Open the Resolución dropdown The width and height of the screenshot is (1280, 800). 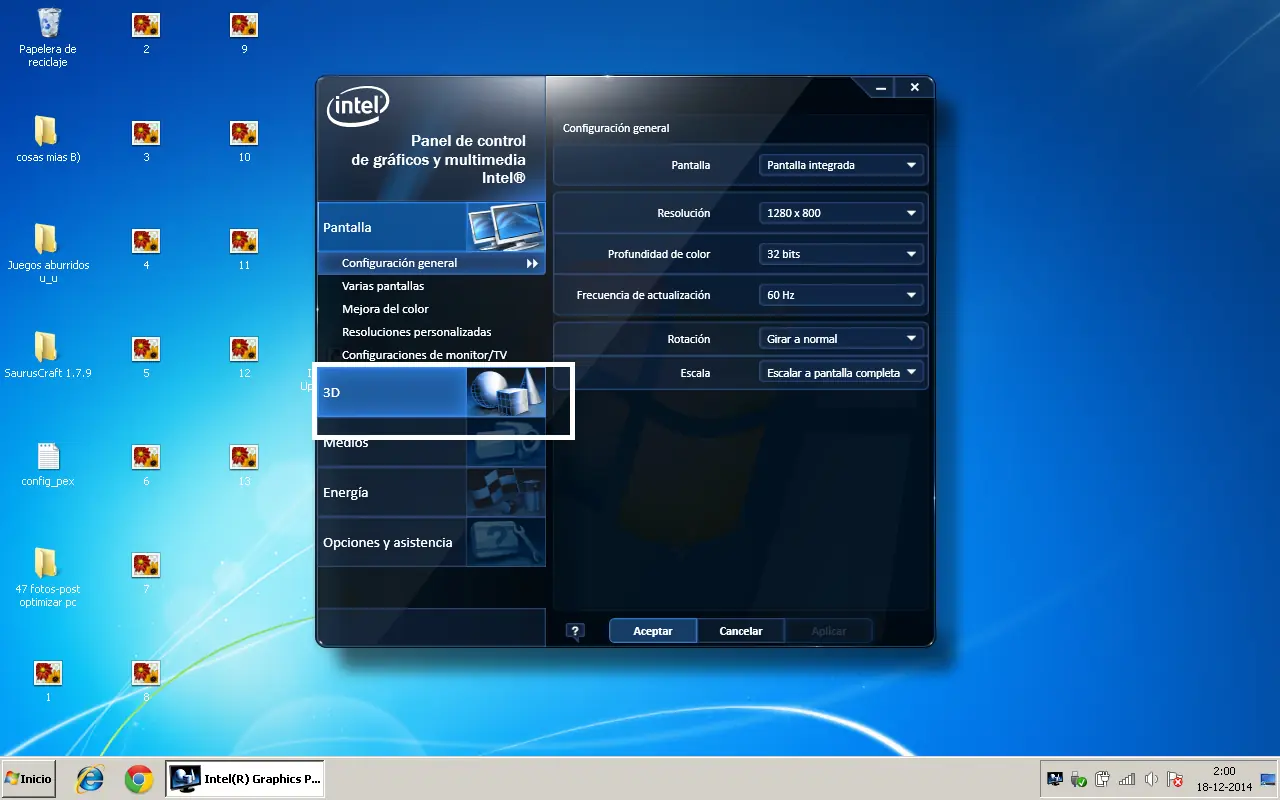tap(841, 213)
